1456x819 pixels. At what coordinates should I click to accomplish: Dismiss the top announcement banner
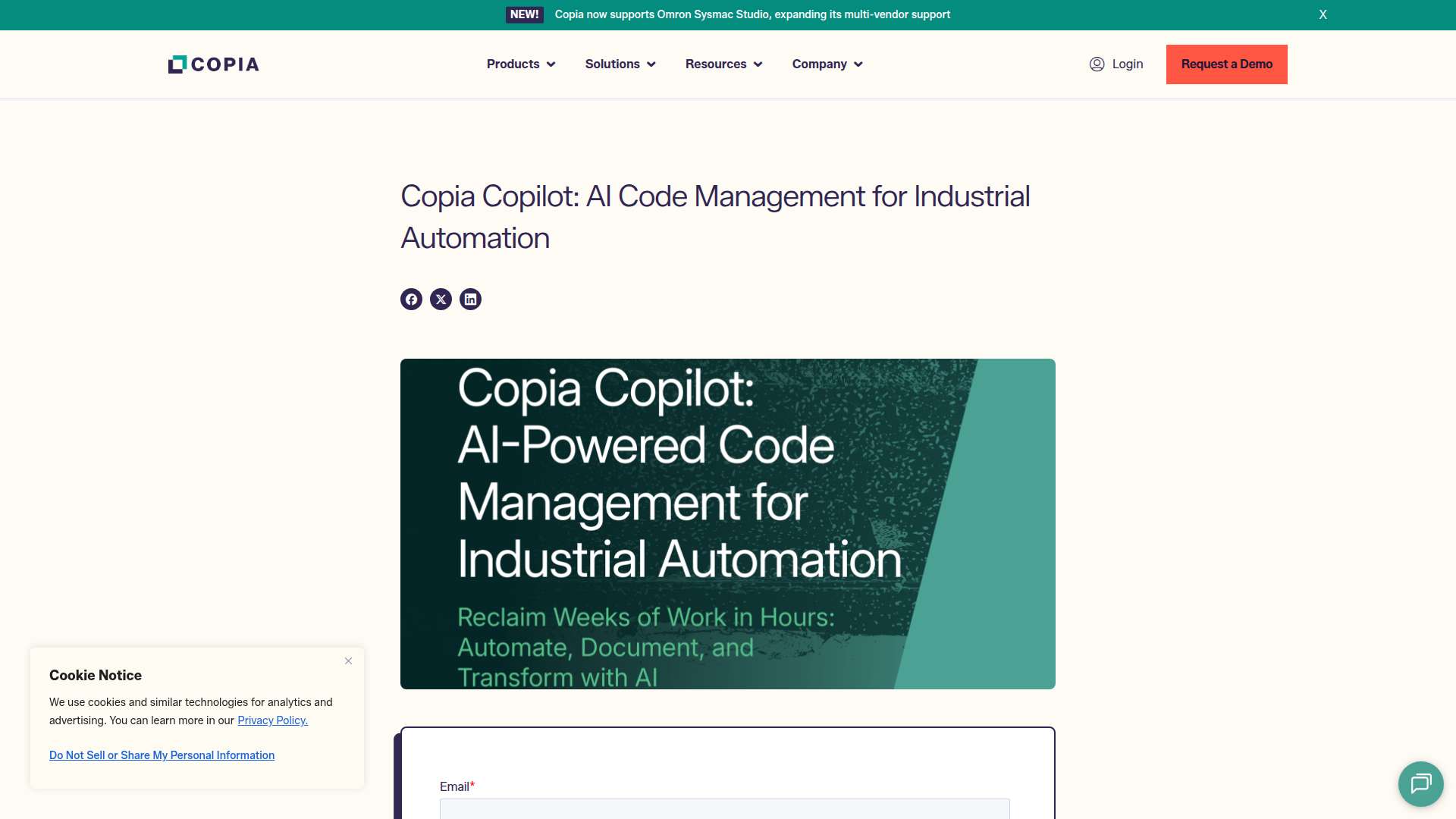1323,14
